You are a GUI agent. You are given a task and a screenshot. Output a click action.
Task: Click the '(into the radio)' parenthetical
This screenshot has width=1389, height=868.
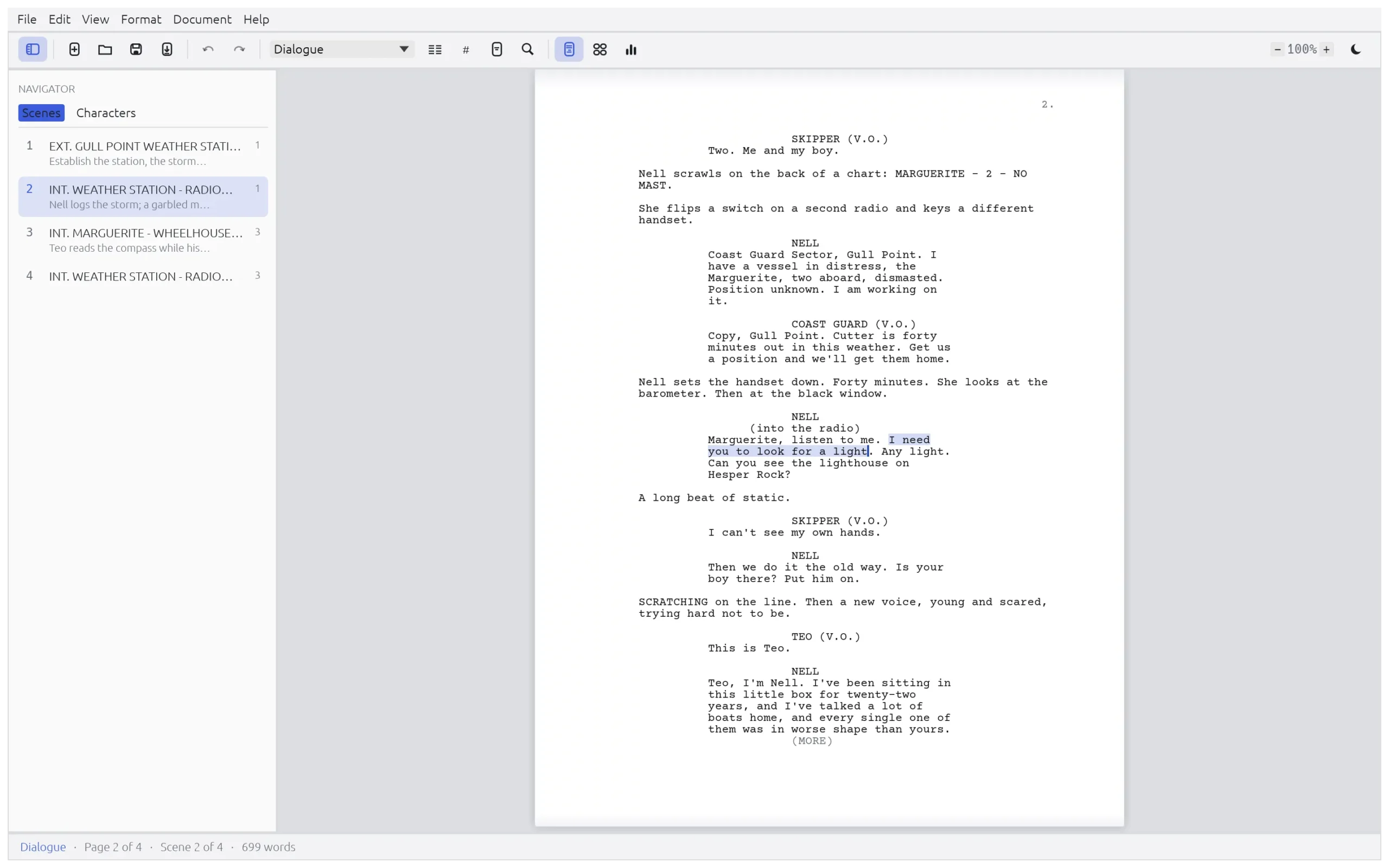tap(805, 428)
